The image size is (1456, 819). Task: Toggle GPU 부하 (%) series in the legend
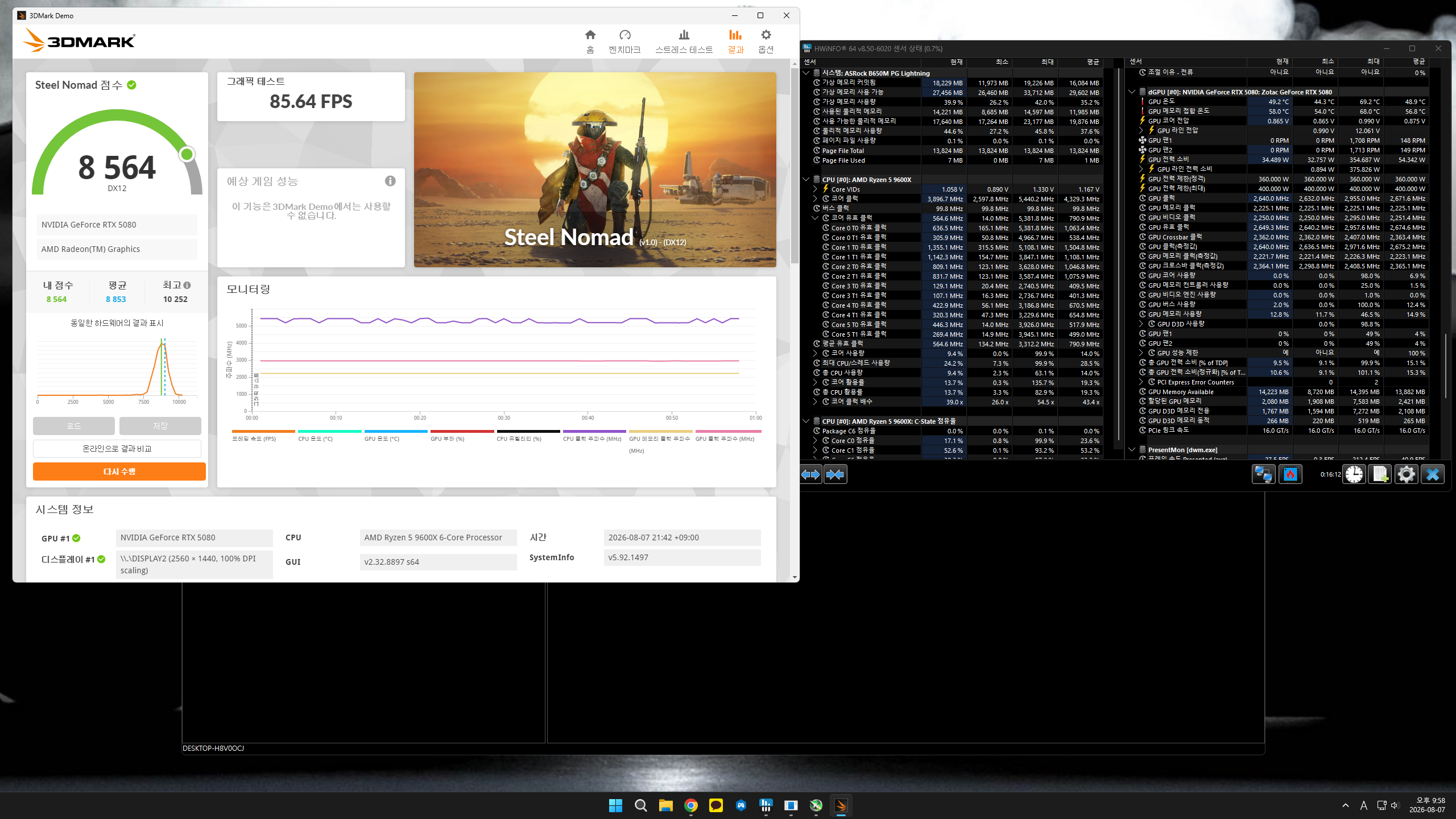(x=462, y=436)
